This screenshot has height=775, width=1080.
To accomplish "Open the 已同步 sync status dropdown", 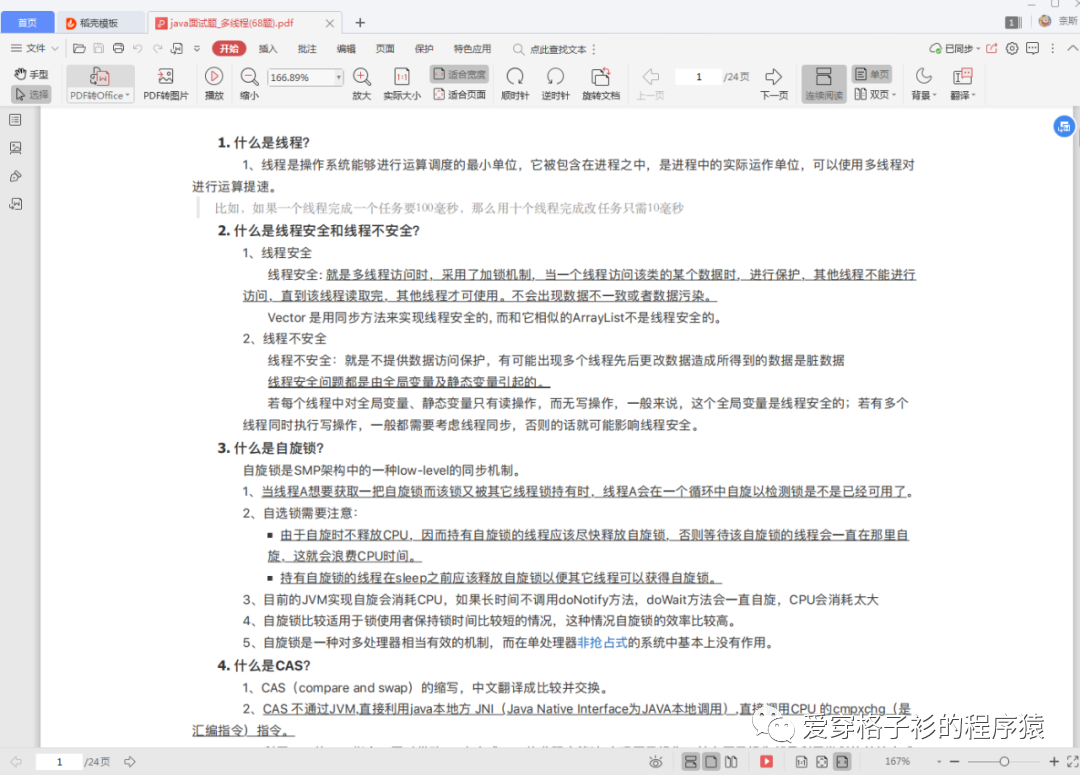I will pos(955,48).
